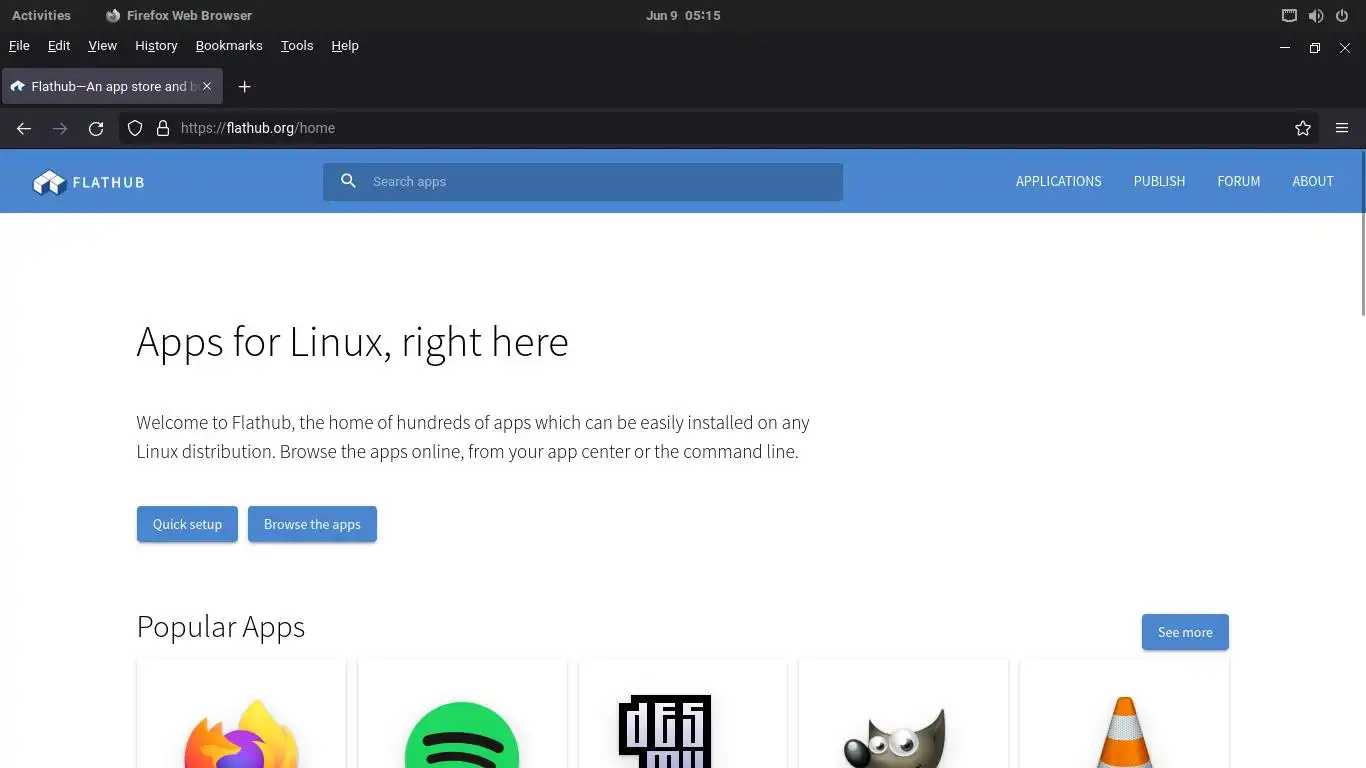Open the tracking protection shield icon
Image resolution: width=1366 pixels, height=768 pixels.
click(135, 128)
